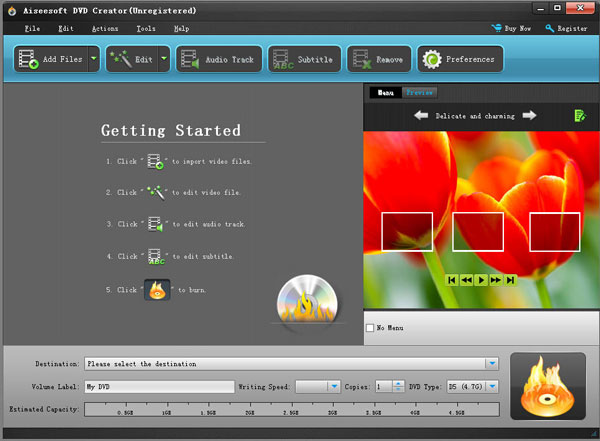The width and height of the screenshot is (600, 441).
Task: Switch to previous menu template arrow
Action: [421, 116]
